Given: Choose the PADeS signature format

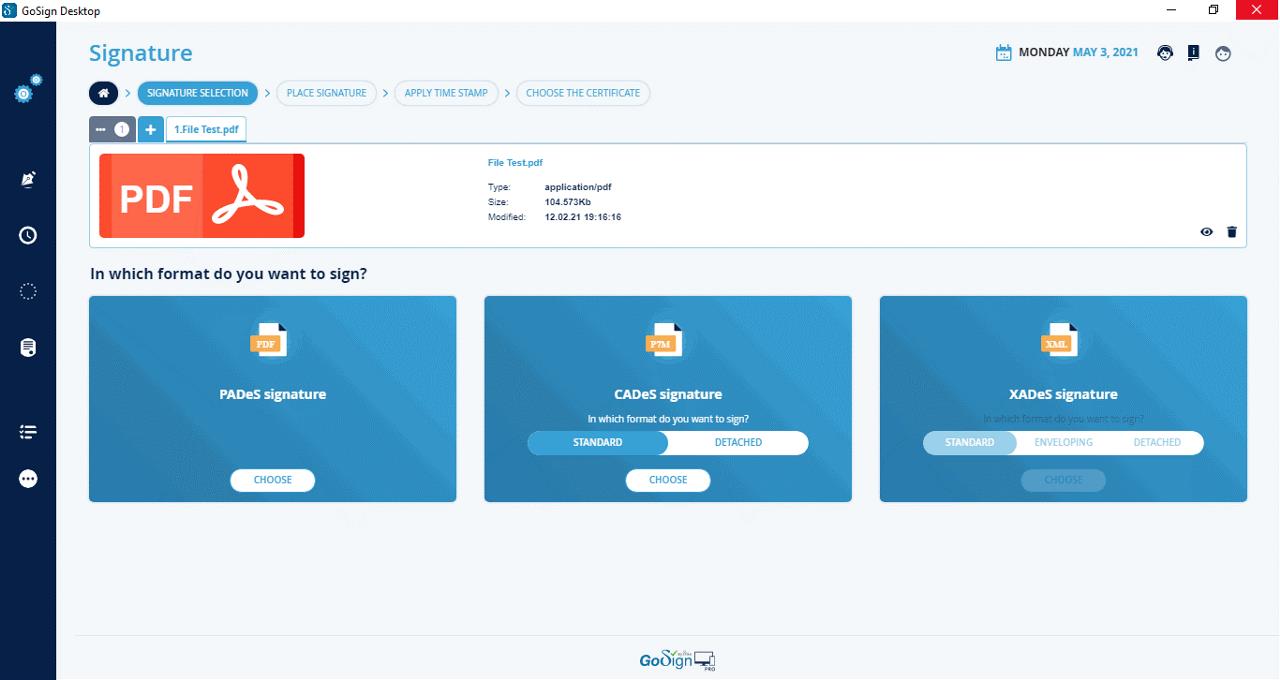Looking at the screenshot, I should [272, 480].
